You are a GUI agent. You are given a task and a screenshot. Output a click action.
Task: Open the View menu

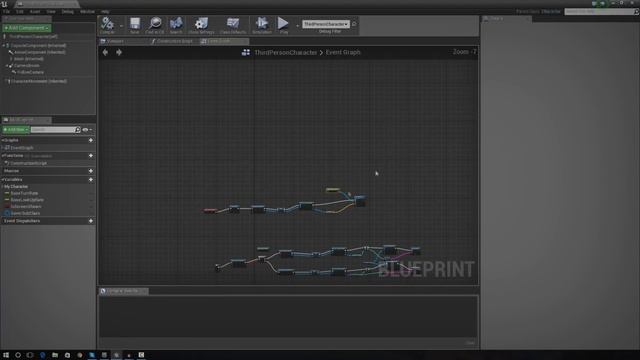pos(51,11)
